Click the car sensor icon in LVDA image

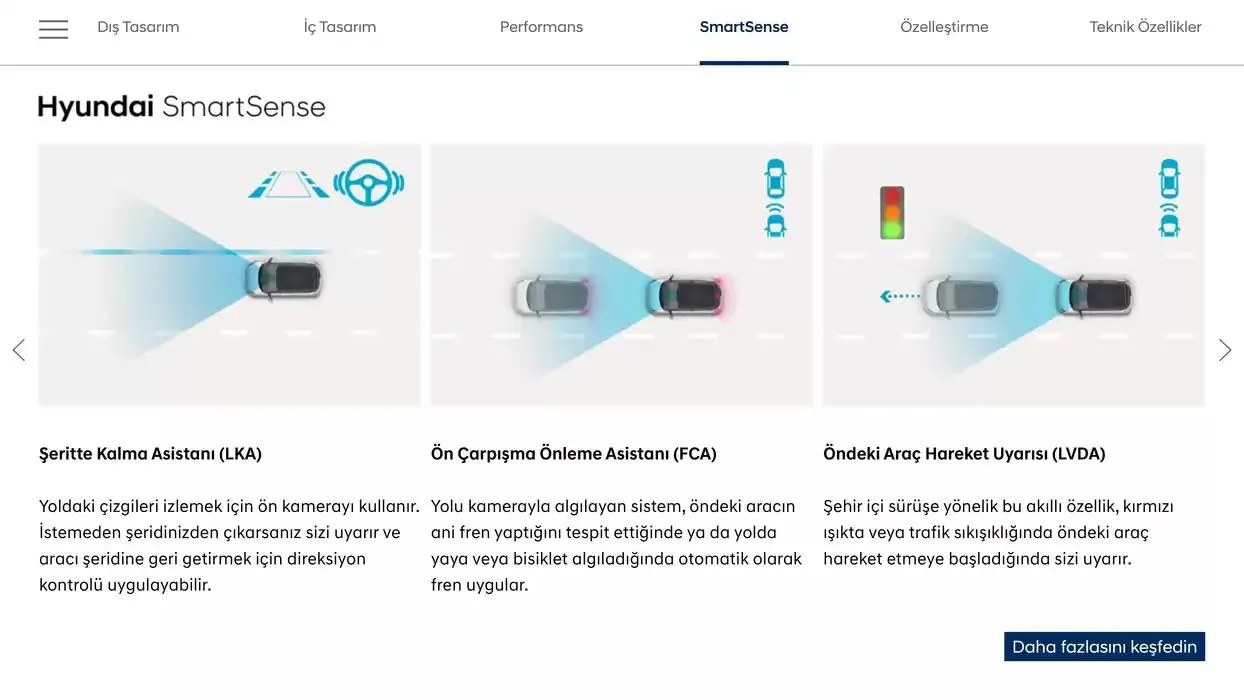pyautogui.click(x=1169, y=197)
